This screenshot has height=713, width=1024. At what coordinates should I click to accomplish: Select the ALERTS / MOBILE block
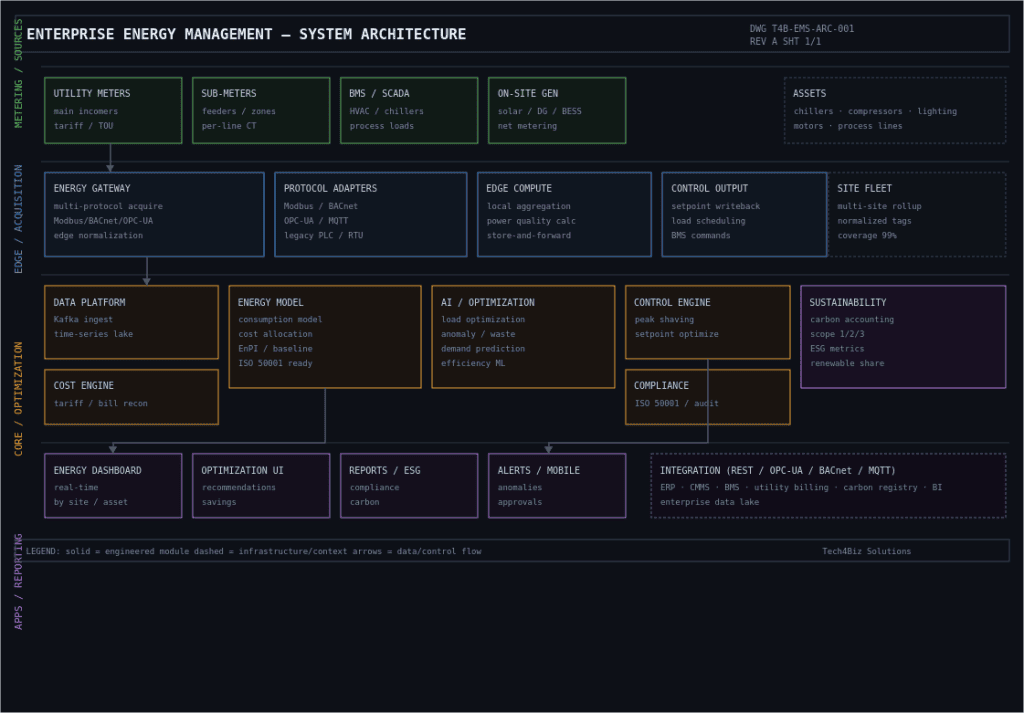(557, 486)
